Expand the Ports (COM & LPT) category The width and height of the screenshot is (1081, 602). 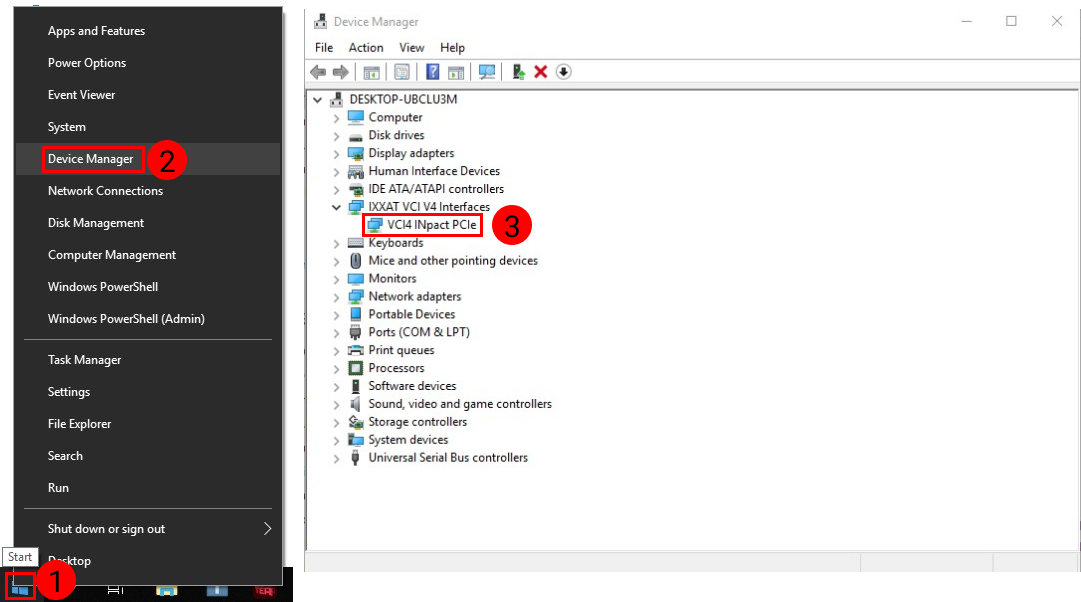click(337, 332)
